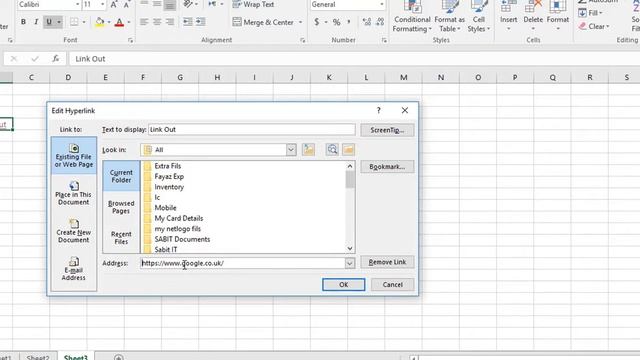Screen dimensions: 640x360
Task: Click Cancel in Edit Hyperlink
Action: point(393,284)
